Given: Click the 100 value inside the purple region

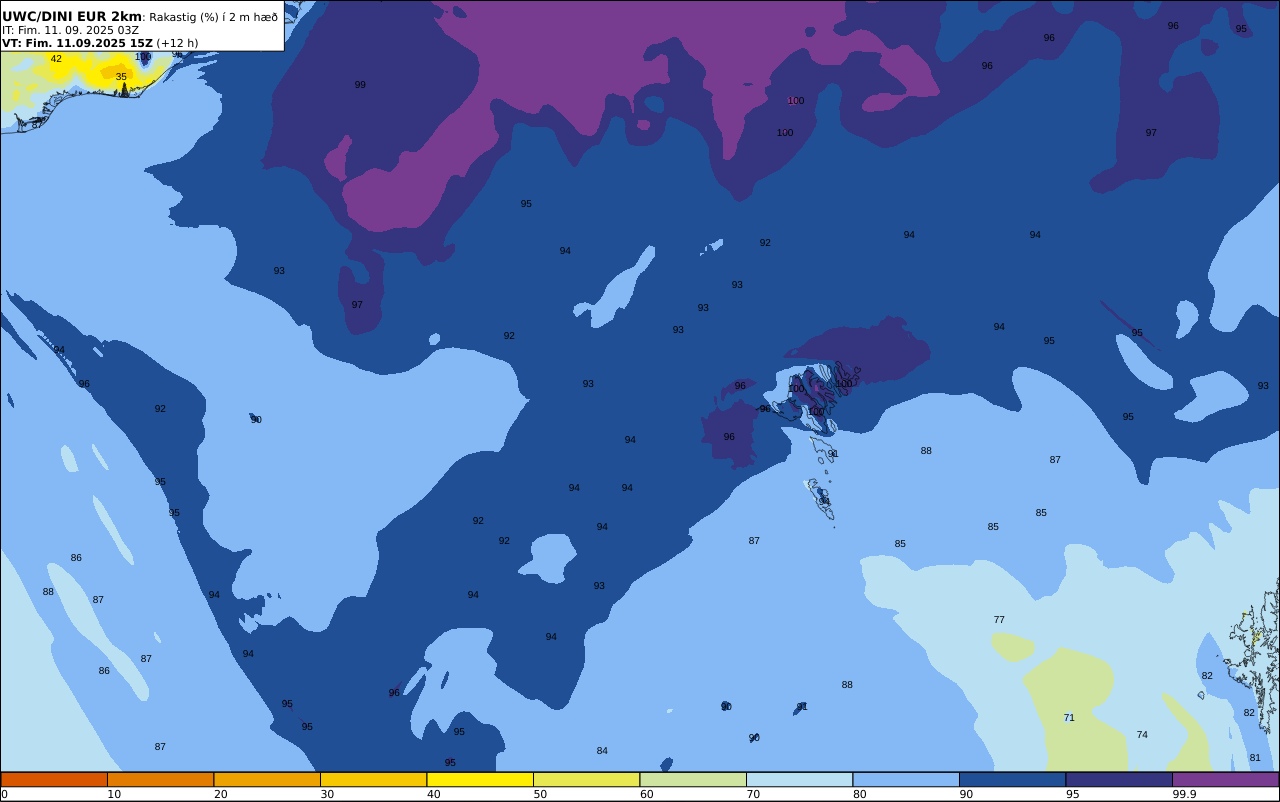Looking at the screenshot, I should [x=796, y=101].
